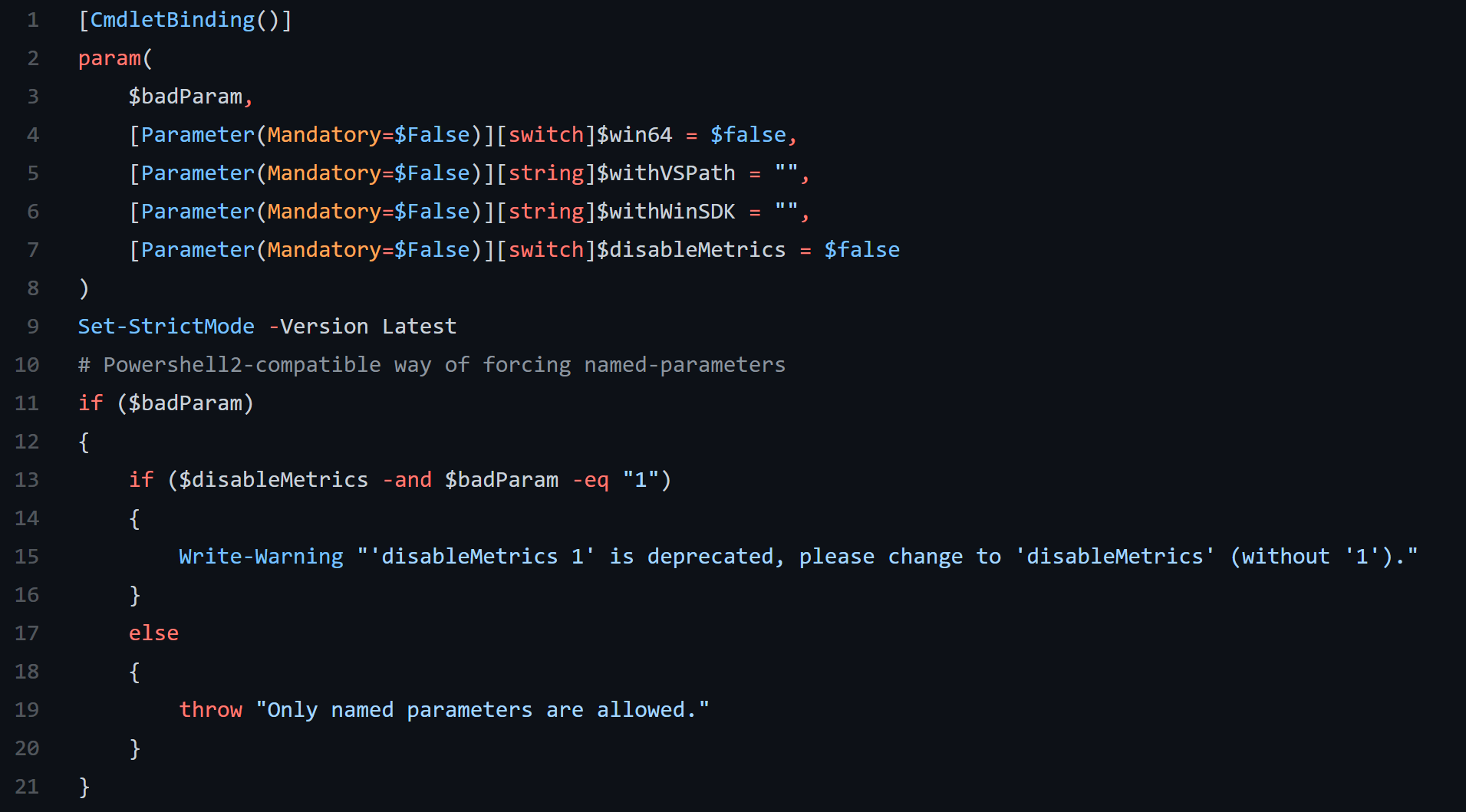Click the $withVSPath variable name
Viewport: 1466px width, 812px height.
click(666, 173)
